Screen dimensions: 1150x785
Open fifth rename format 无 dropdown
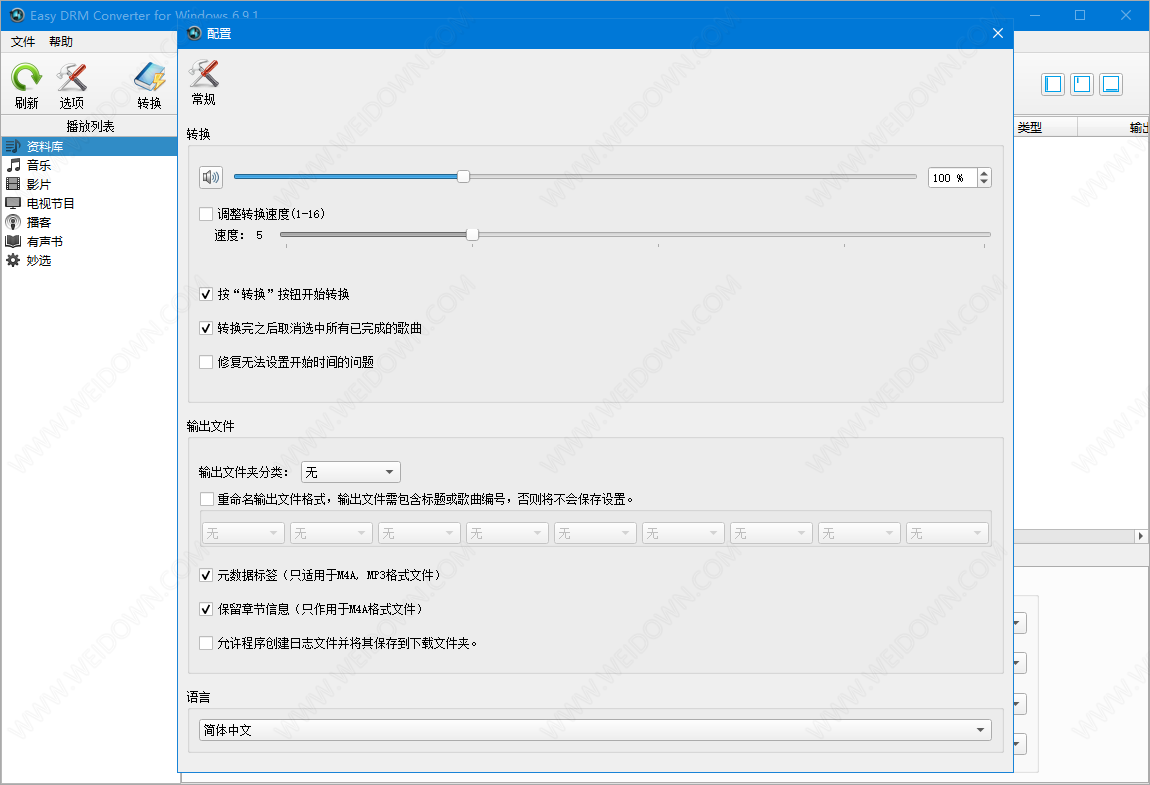(x=596, y=533)
